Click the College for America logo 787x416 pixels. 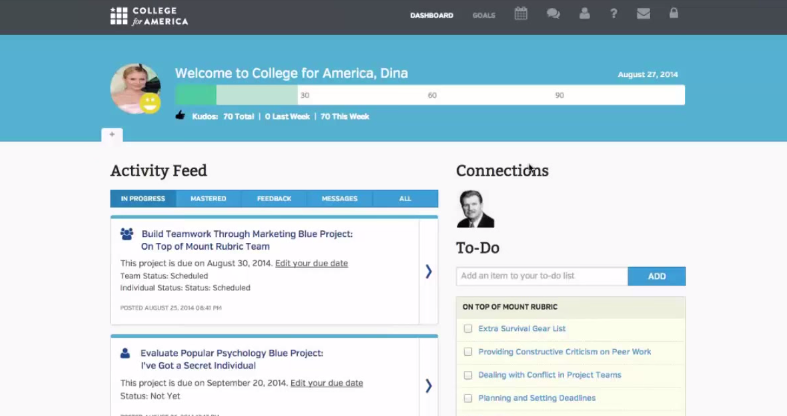(x=149, y=16)
